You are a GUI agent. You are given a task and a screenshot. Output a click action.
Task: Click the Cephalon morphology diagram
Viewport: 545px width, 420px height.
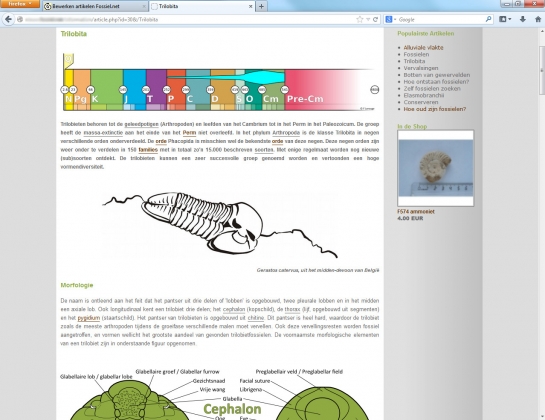(219, 394)
